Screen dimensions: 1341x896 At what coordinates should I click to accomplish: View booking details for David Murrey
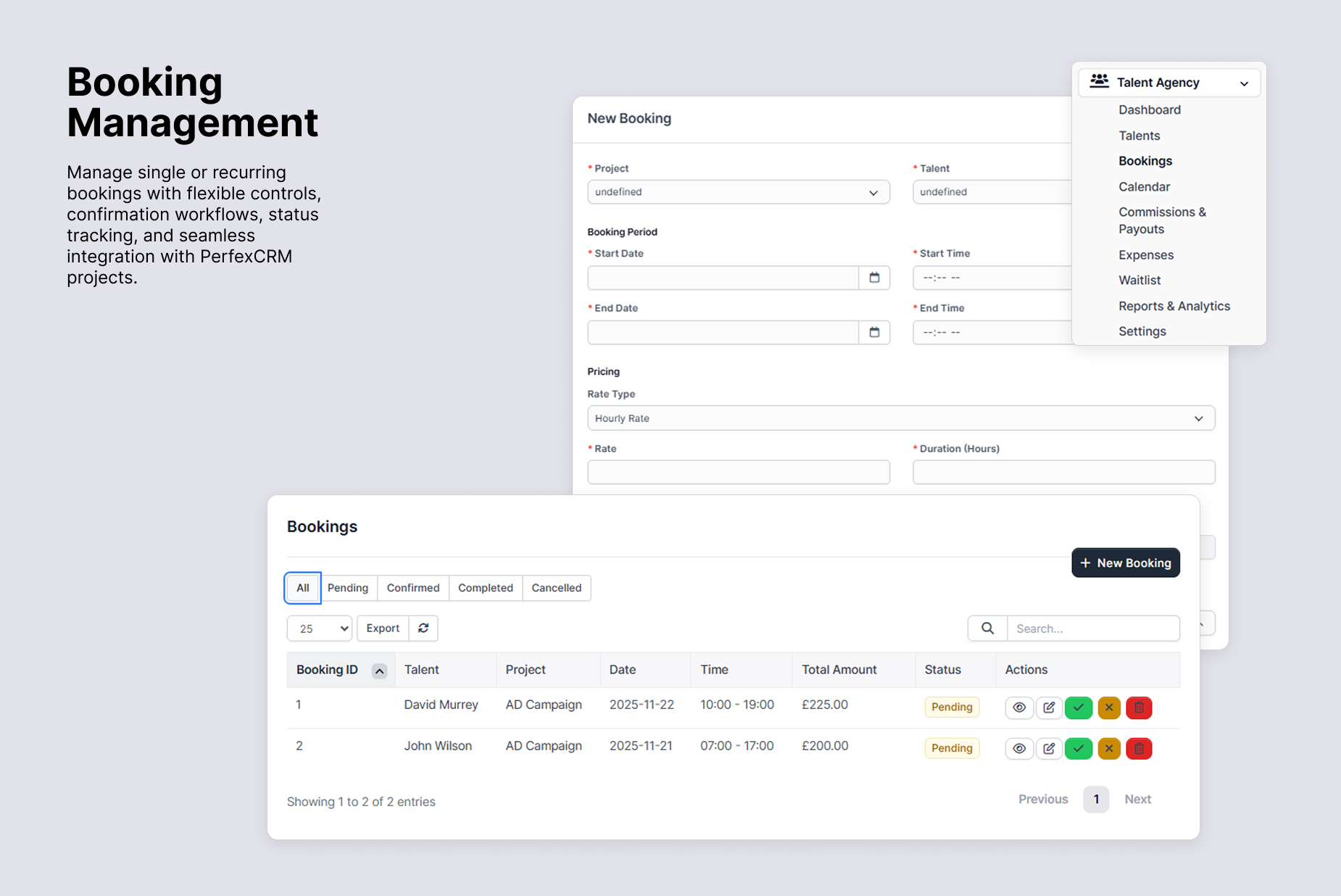(x=1019, y=708)
